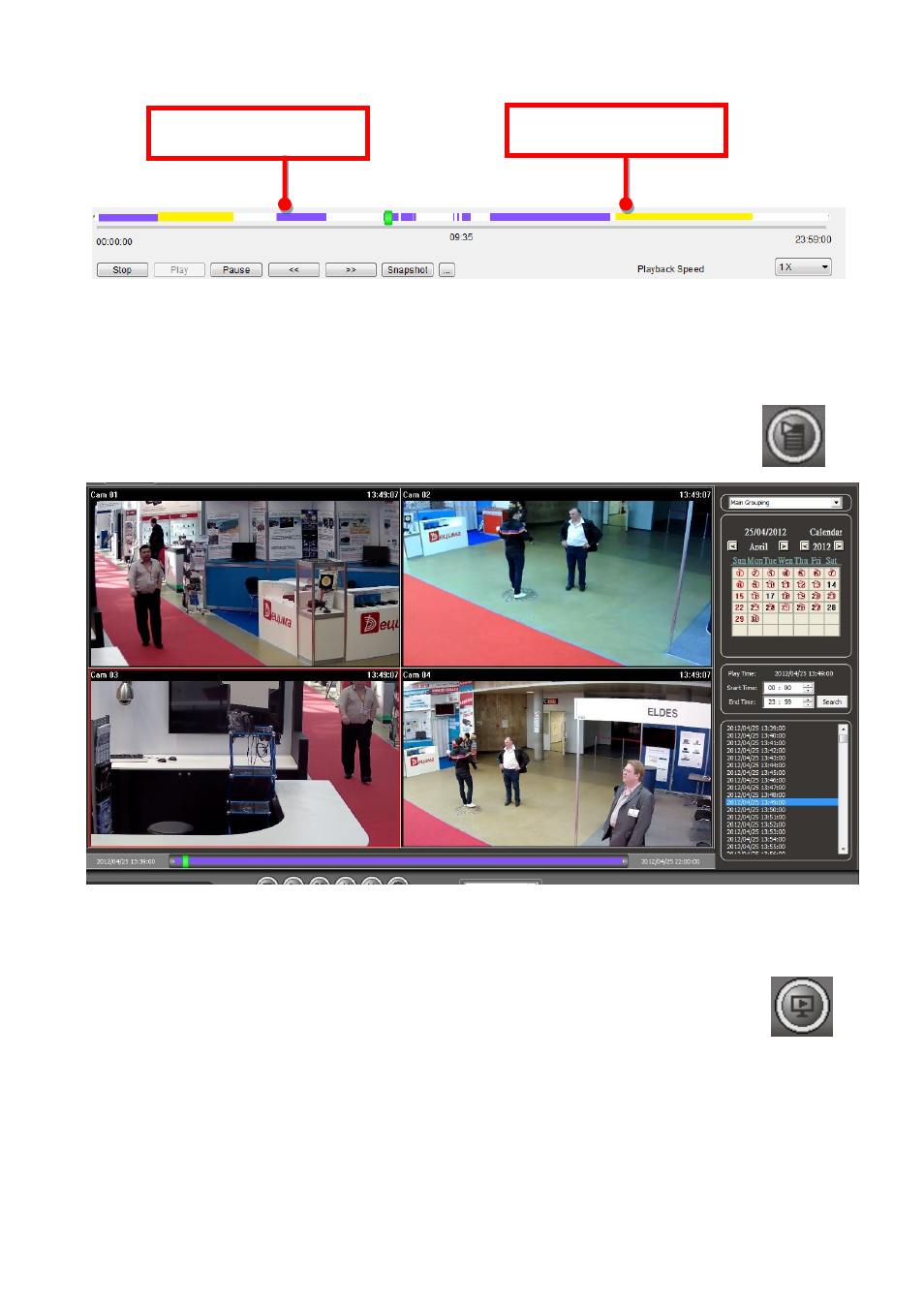Increase Start Time with up arrow
This screenshot has height=1305, width=924.
tap(809, 686)
